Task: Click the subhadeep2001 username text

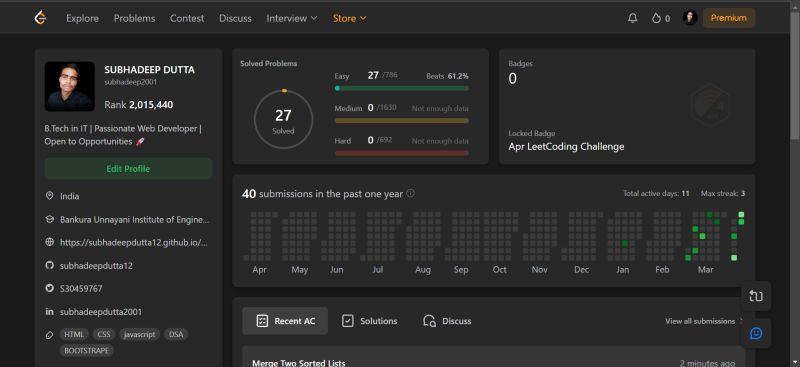Action: (131, 82)
